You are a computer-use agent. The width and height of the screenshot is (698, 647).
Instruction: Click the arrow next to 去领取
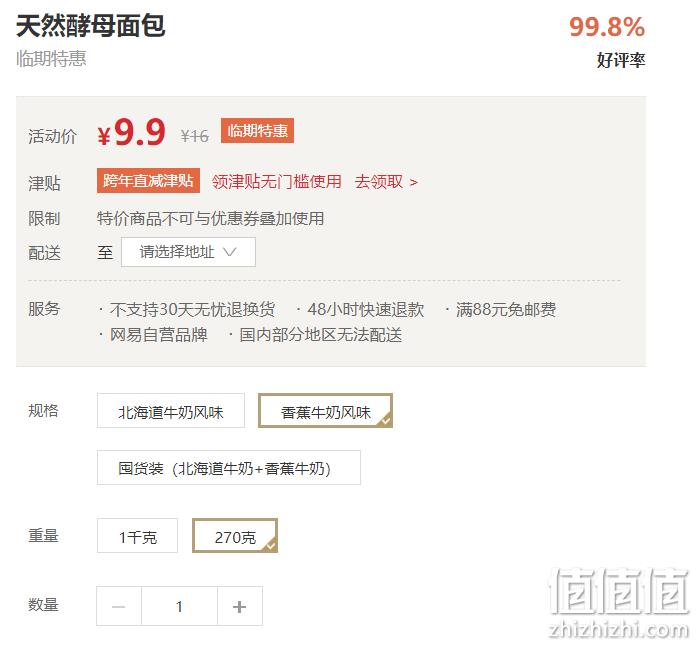point(414,182)
